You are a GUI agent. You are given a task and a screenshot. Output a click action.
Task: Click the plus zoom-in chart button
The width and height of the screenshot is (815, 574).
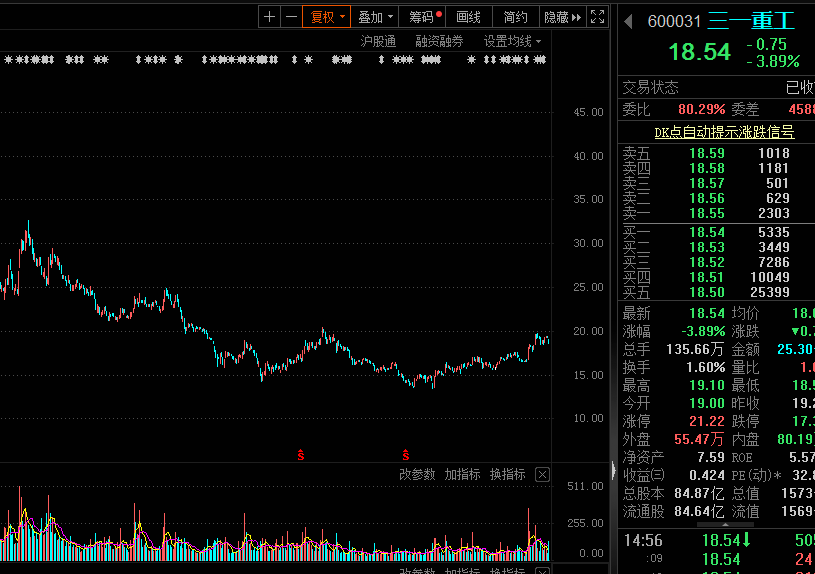(269, 17)
